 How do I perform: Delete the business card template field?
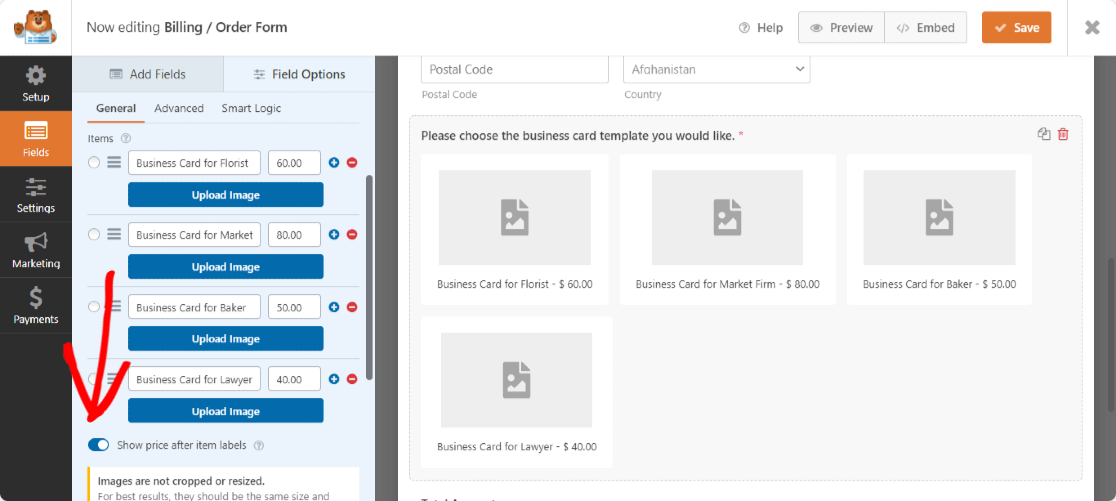pyautogui.click(x=1063, y=134)
